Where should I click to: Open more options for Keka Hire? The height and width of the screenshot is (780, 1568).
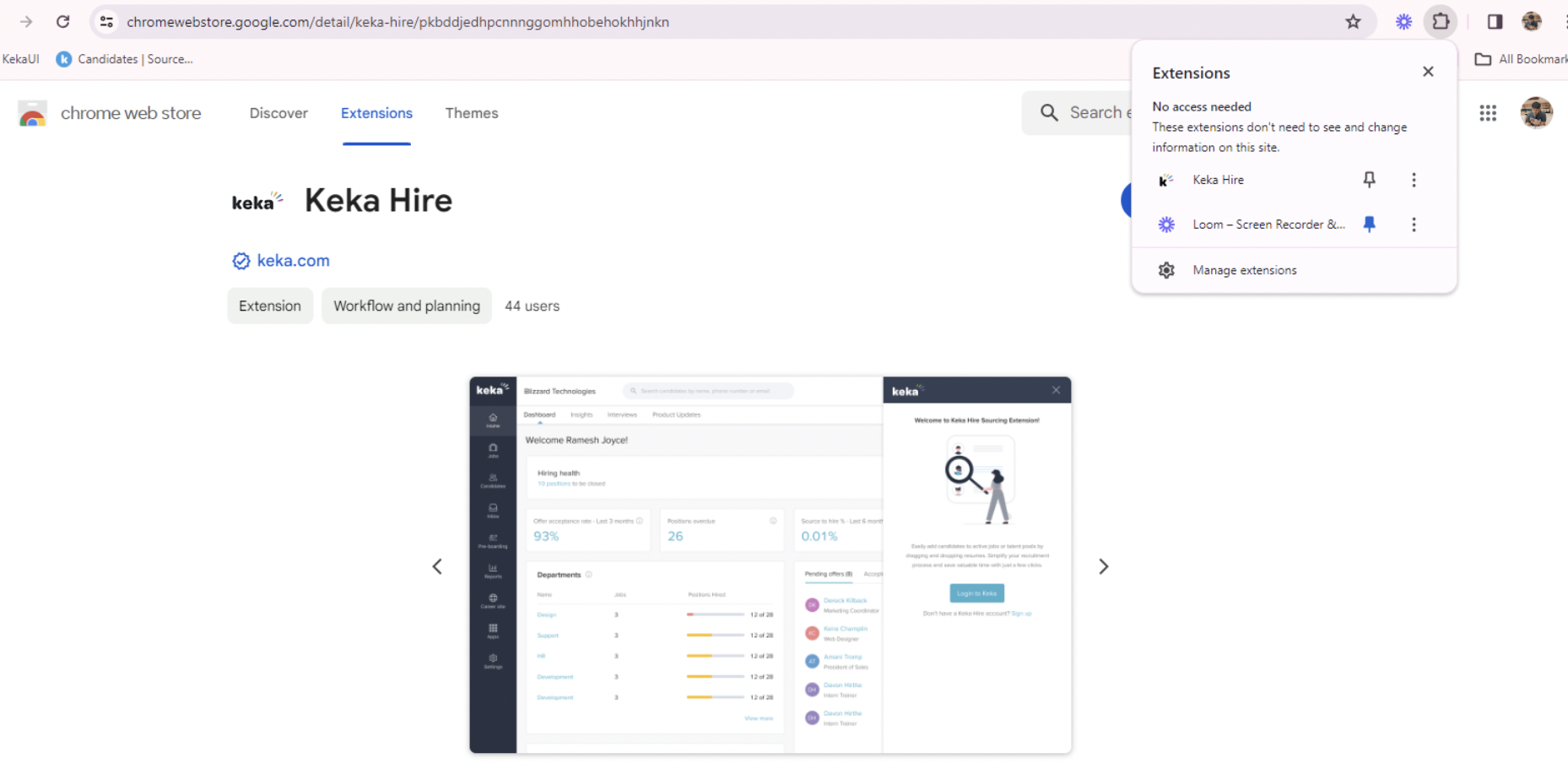(x=1414, y=180)
